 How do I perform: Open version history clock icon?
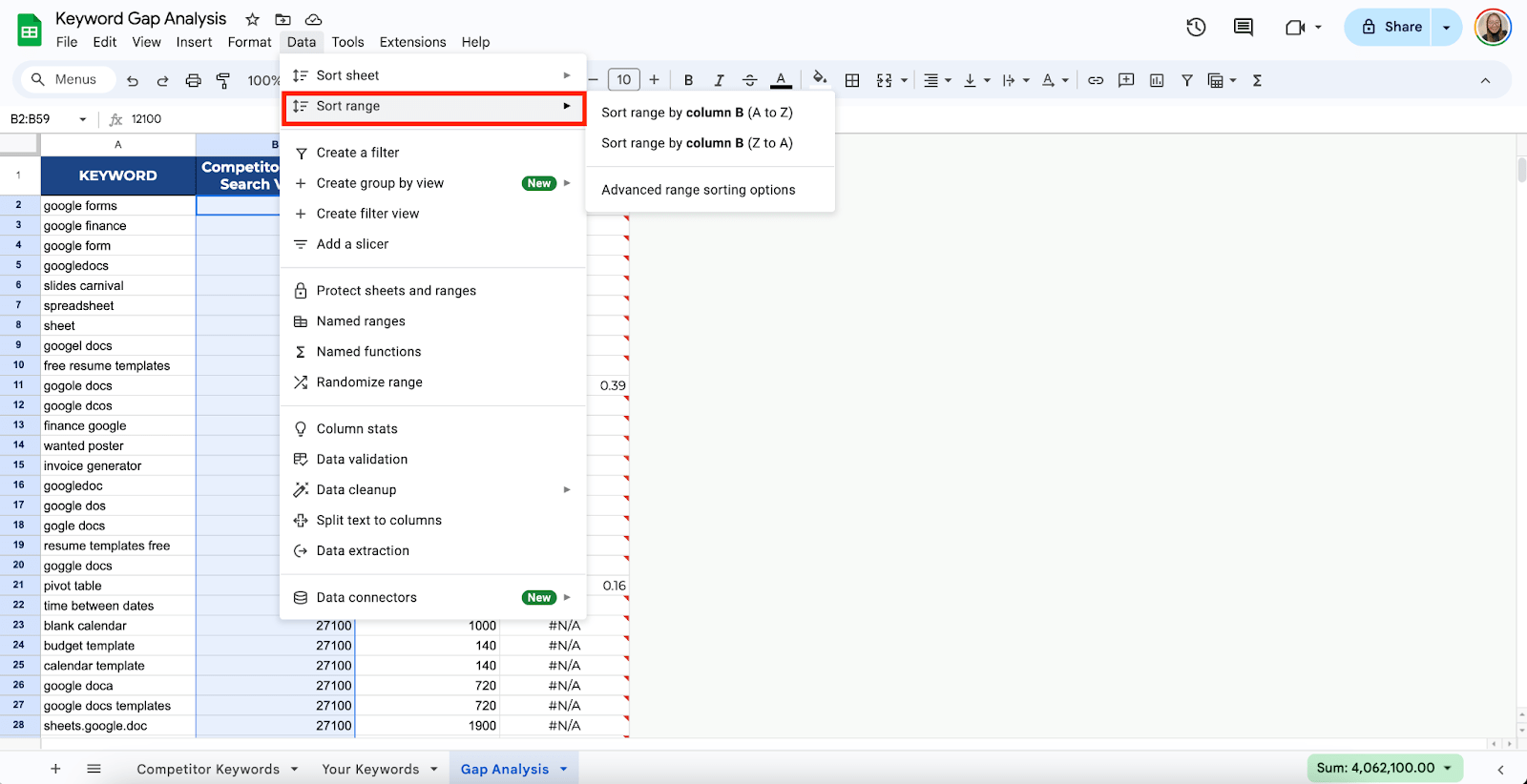(x=1196, y=28)
